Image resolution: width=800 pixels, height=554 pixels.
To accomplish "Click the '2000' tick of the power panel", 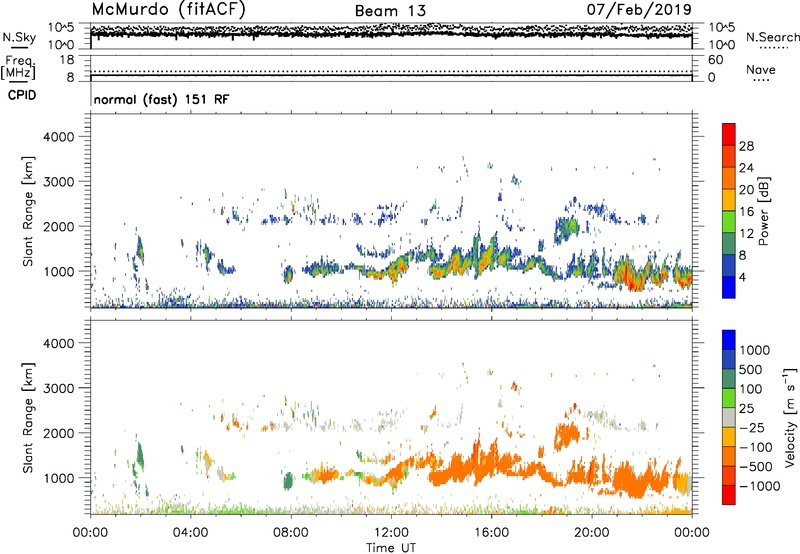I will point(59,226).
